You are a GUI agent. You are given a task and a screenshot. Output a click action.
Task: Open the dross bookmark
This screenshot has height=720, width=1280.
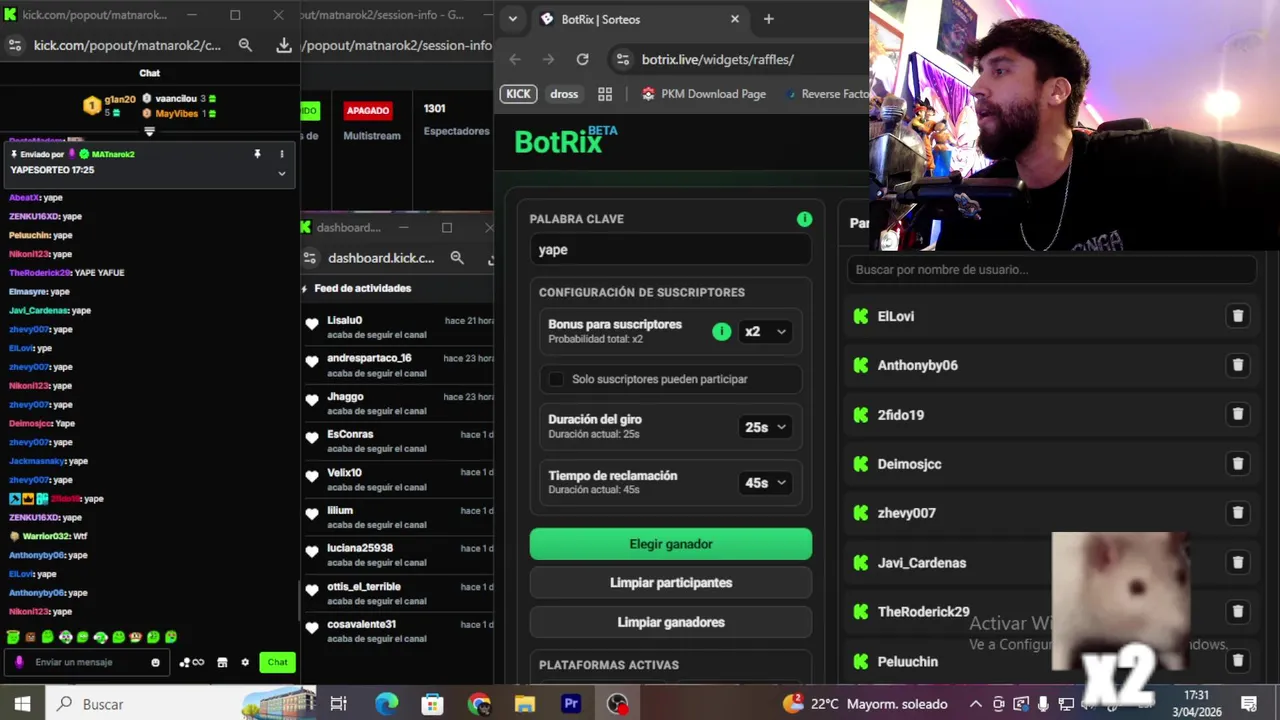pos(564,94)
